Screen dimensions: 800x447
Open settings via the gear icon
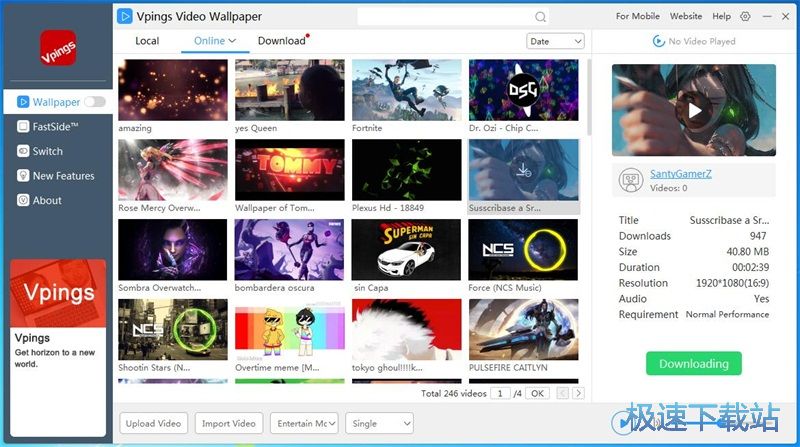(745, 17)
